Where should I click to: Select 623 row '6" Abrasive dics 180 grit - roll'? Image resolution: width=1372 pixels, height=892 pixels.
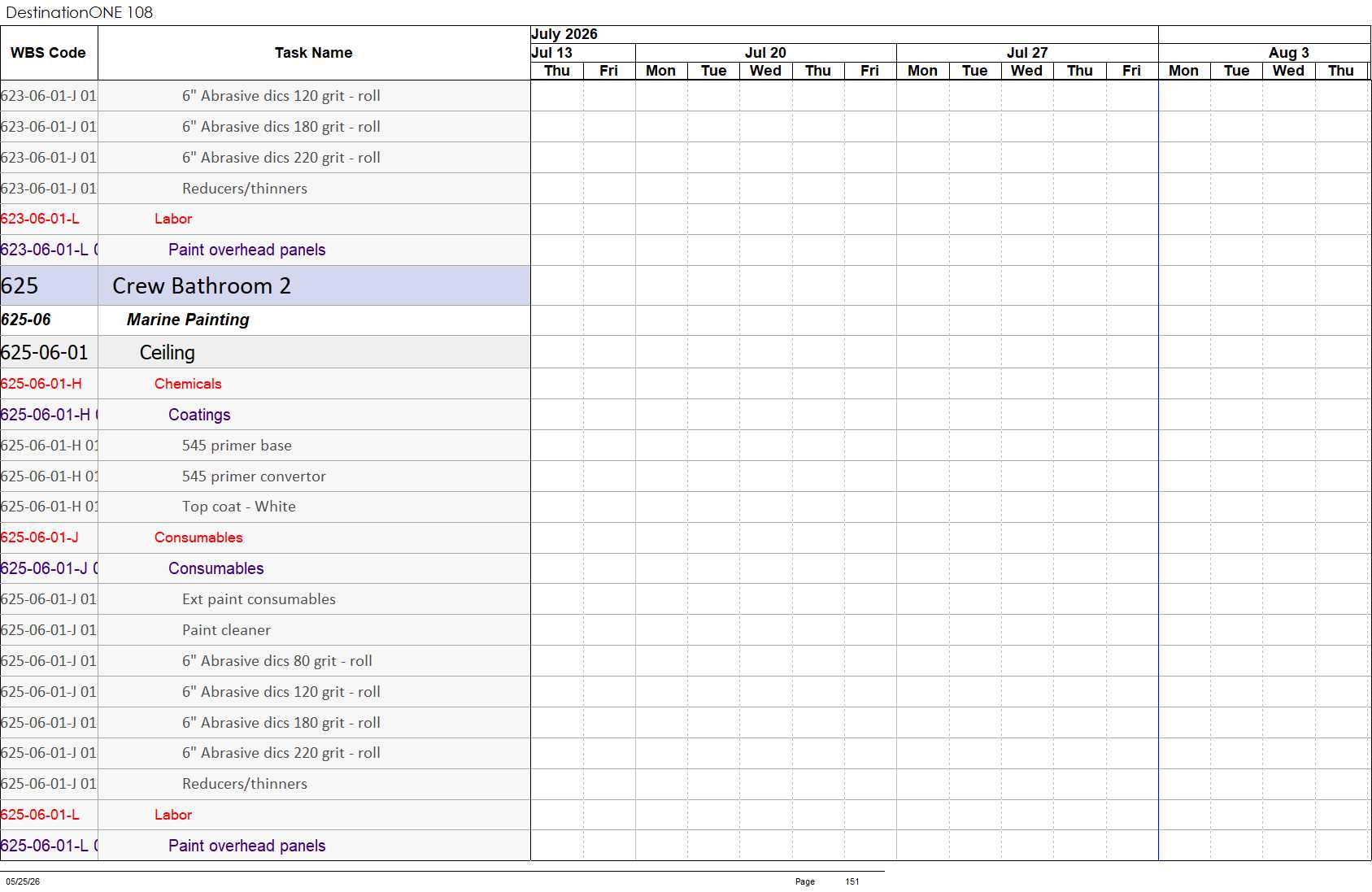tap(281, 127)
